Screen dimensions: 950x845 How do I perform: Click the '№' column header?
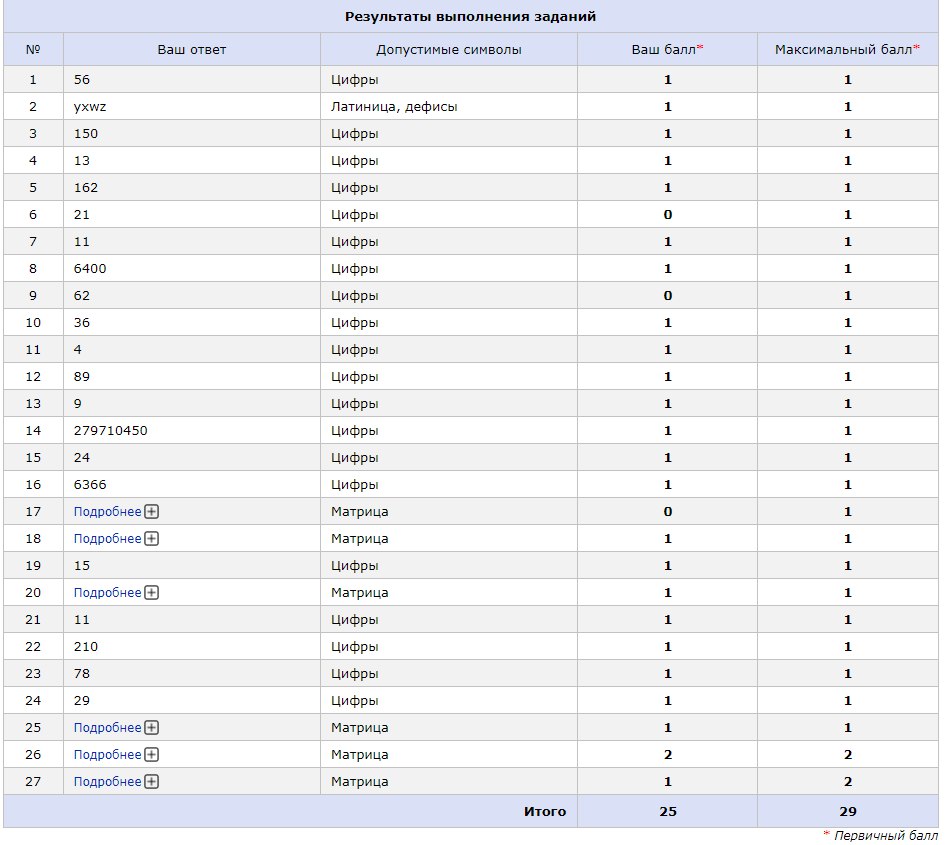click(x=33, y=50)
